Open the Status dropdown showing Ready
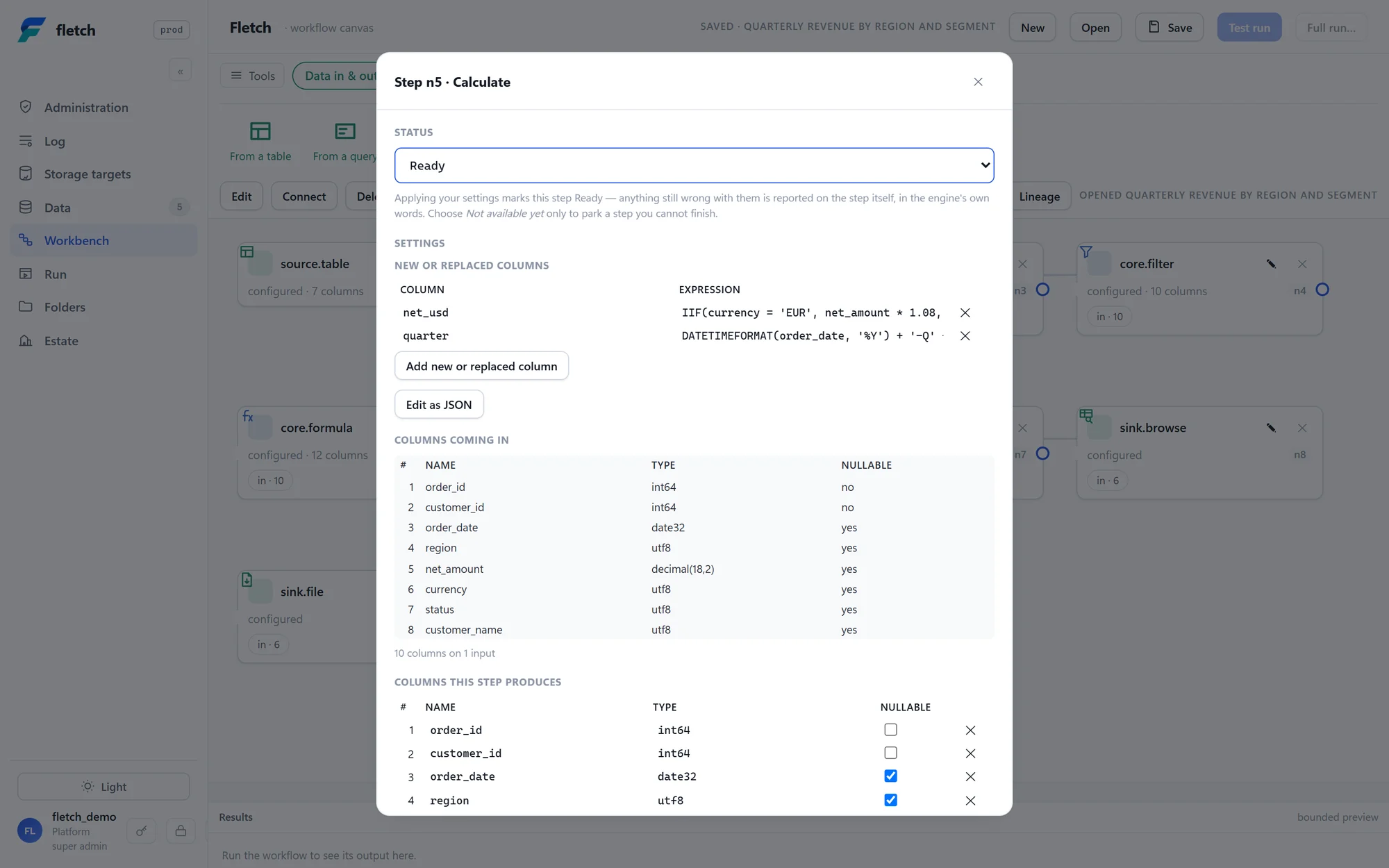Viewport: 1389px width, 868px height. (694, 165)
